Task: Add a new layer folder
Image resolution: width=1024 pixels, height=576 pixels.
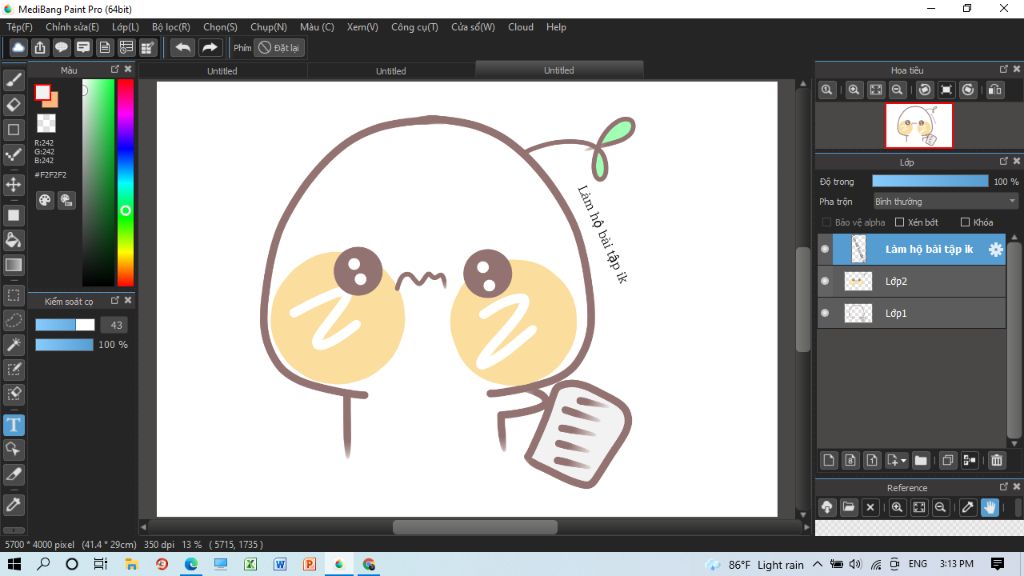Action: (921, 460)
